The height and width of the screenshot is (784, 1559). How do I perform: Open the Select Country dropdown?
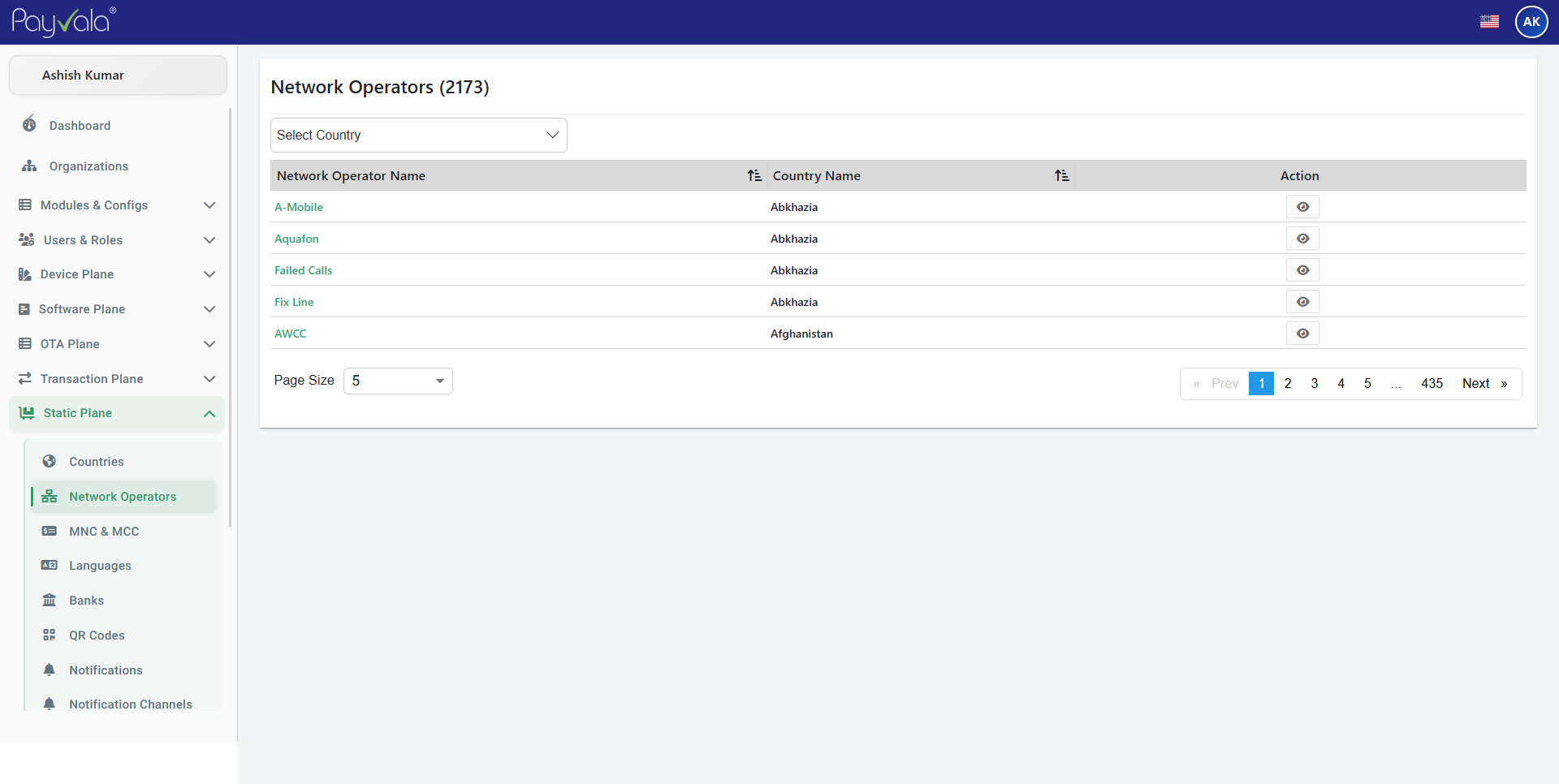(419, 135)
